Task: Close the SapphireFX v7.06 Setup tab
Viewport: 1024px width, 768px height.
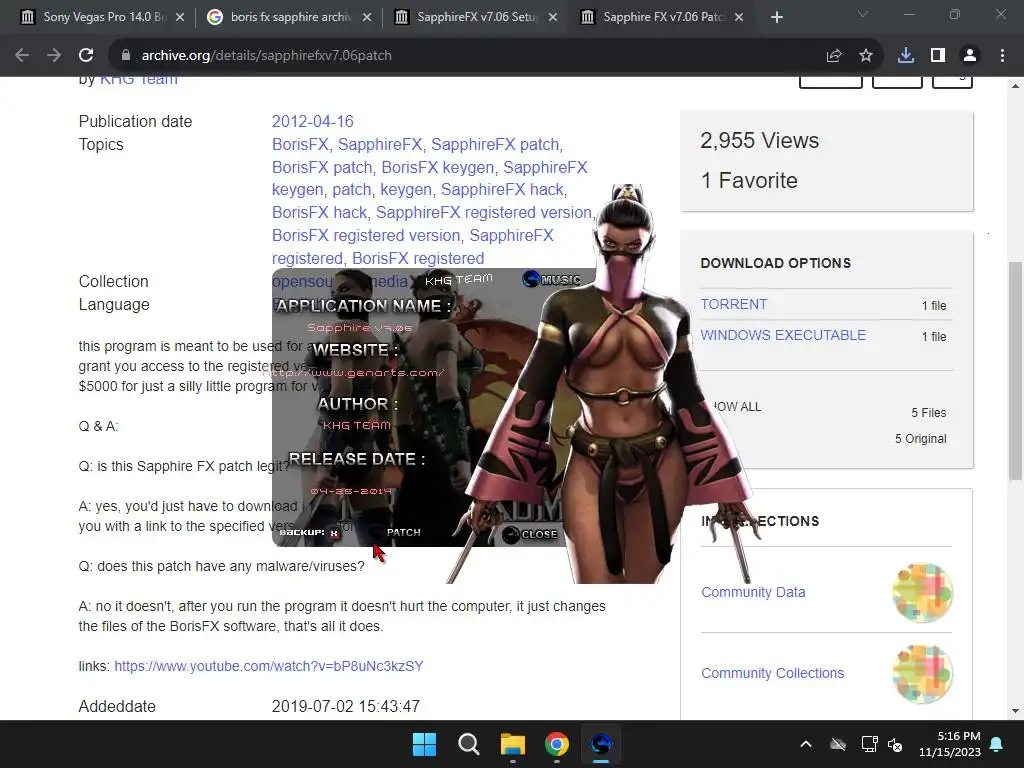Action: (553, 17)
